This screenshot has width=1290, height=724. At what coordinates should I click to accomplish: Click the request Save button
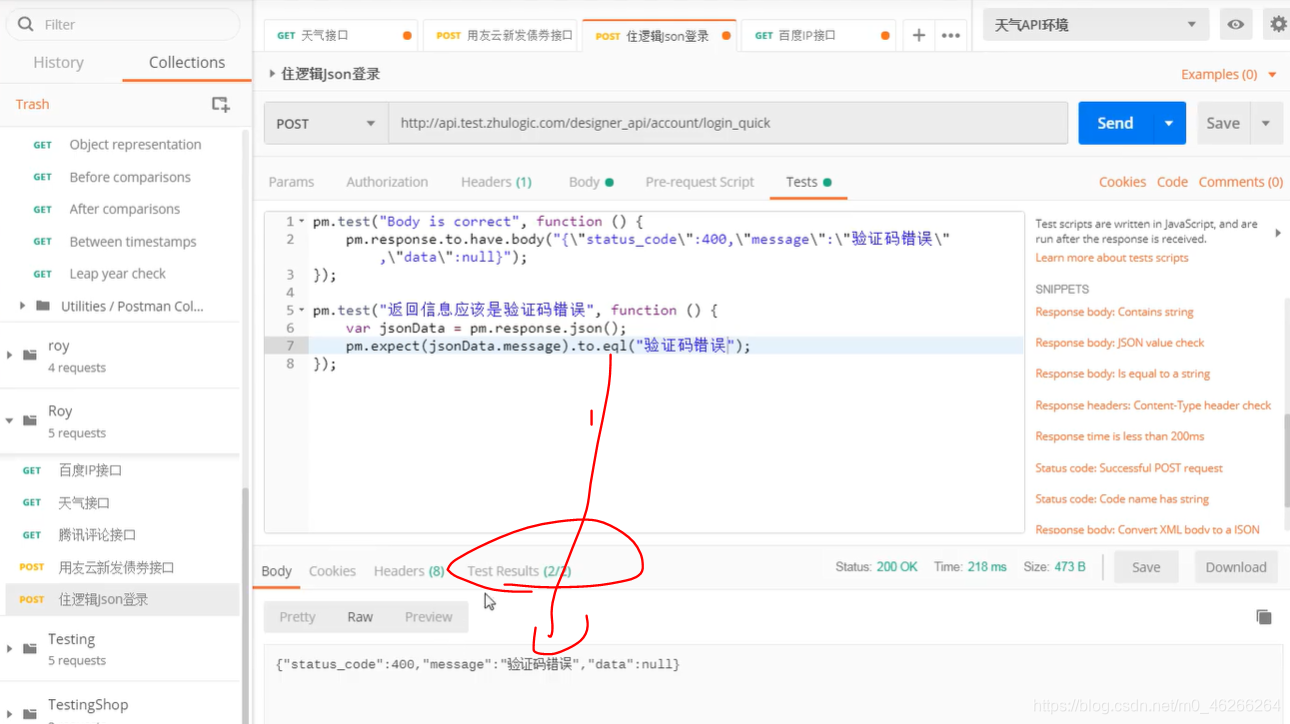[1223, 123]
